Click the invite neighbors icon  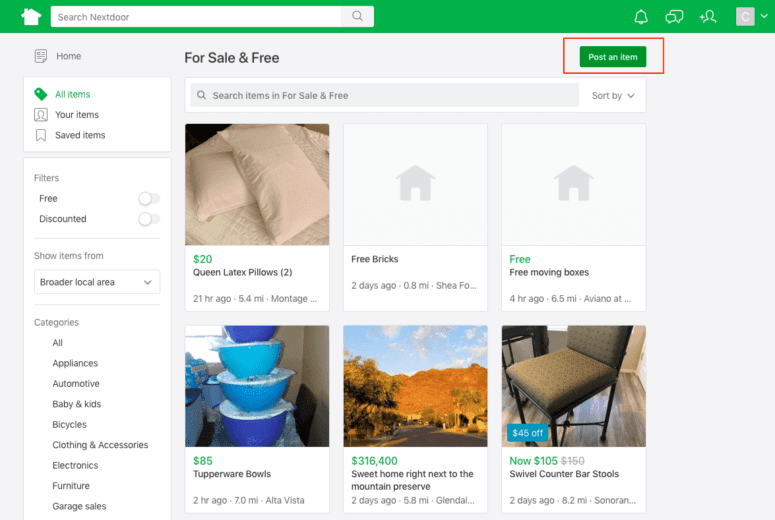coord(708,16)
